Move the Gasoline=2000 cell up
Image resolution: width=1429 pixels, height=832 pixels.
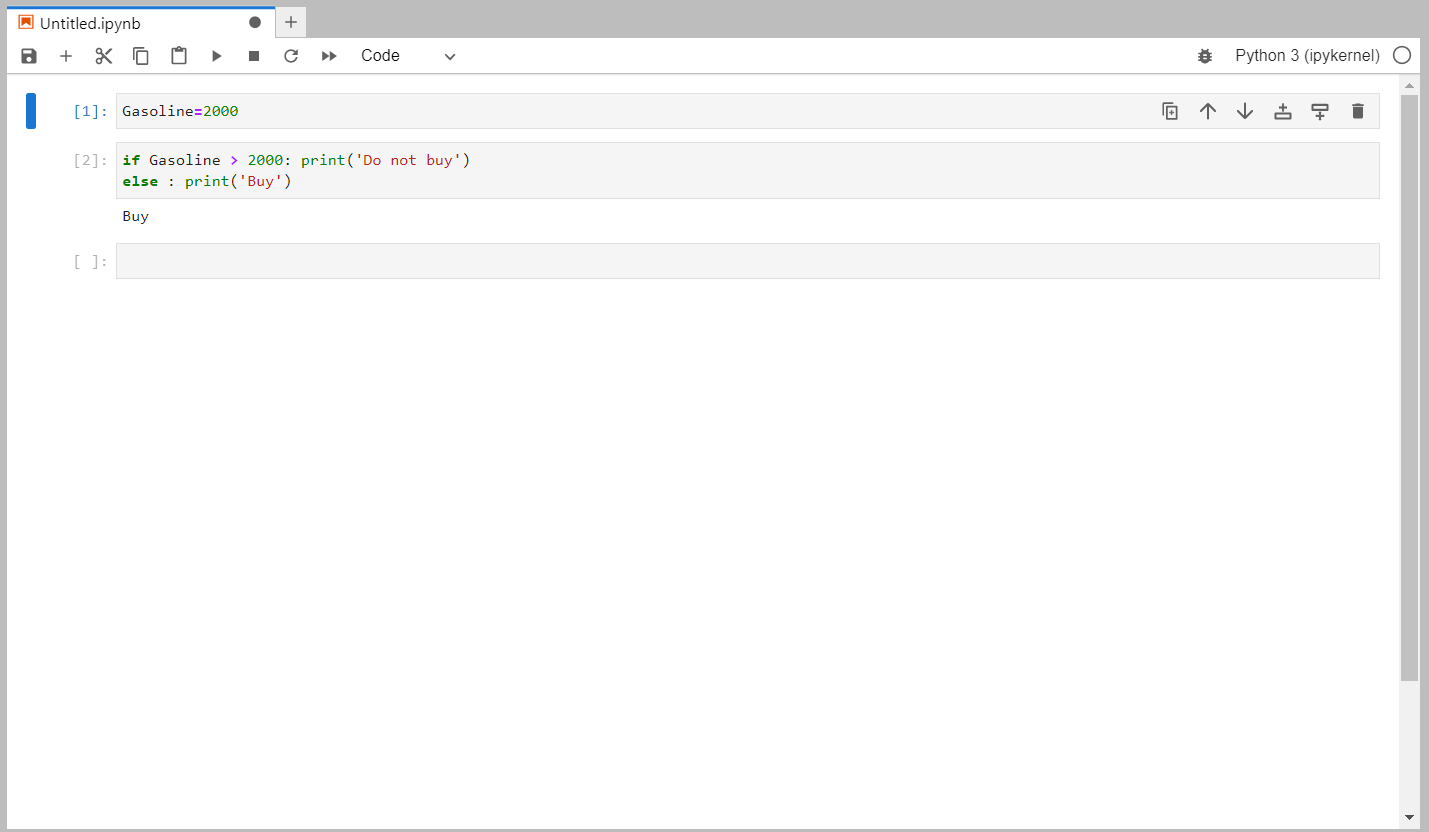coord(1207,111)
